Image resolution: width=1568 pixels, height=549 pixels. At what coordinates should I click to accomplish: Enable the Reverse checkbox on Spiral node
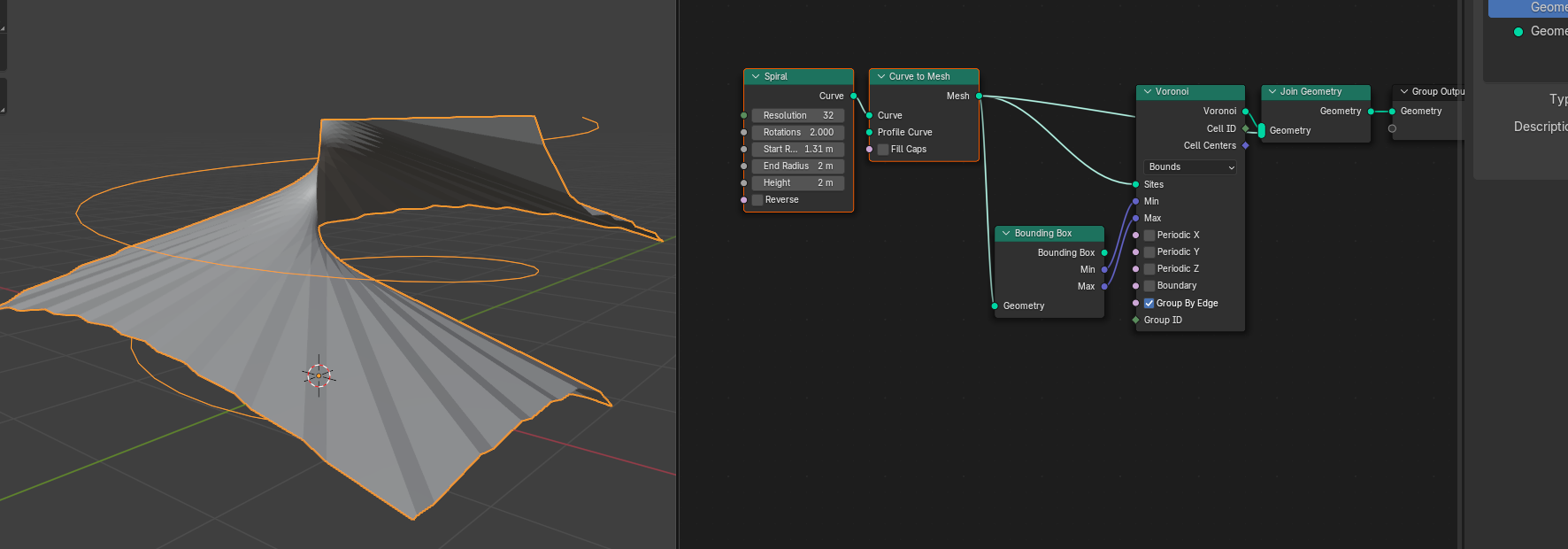(757, 200)
